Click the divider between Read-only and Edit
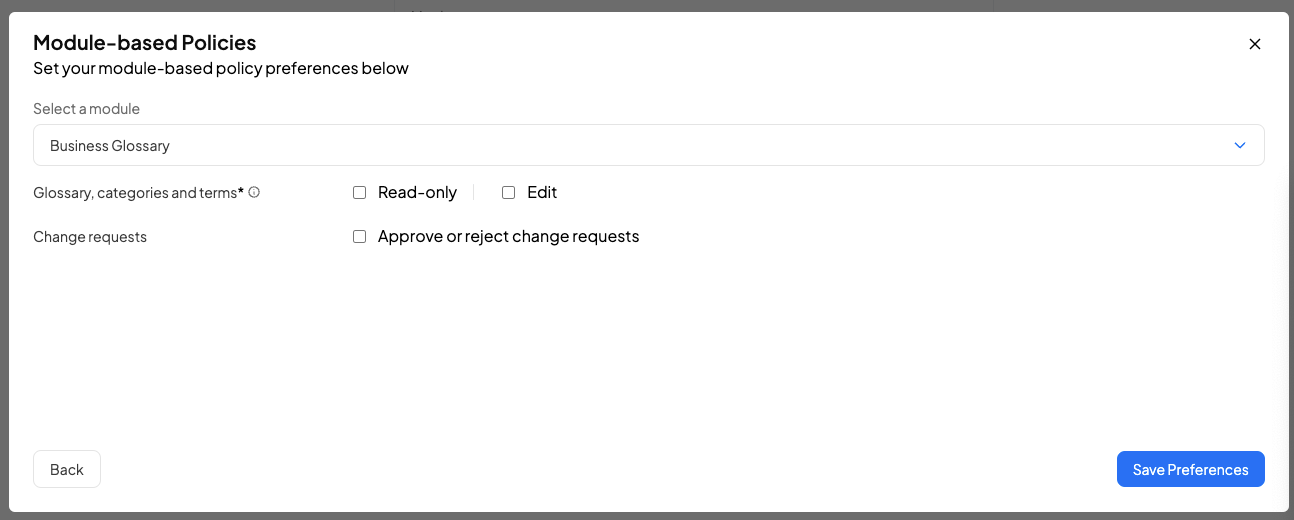 point(473,192)
